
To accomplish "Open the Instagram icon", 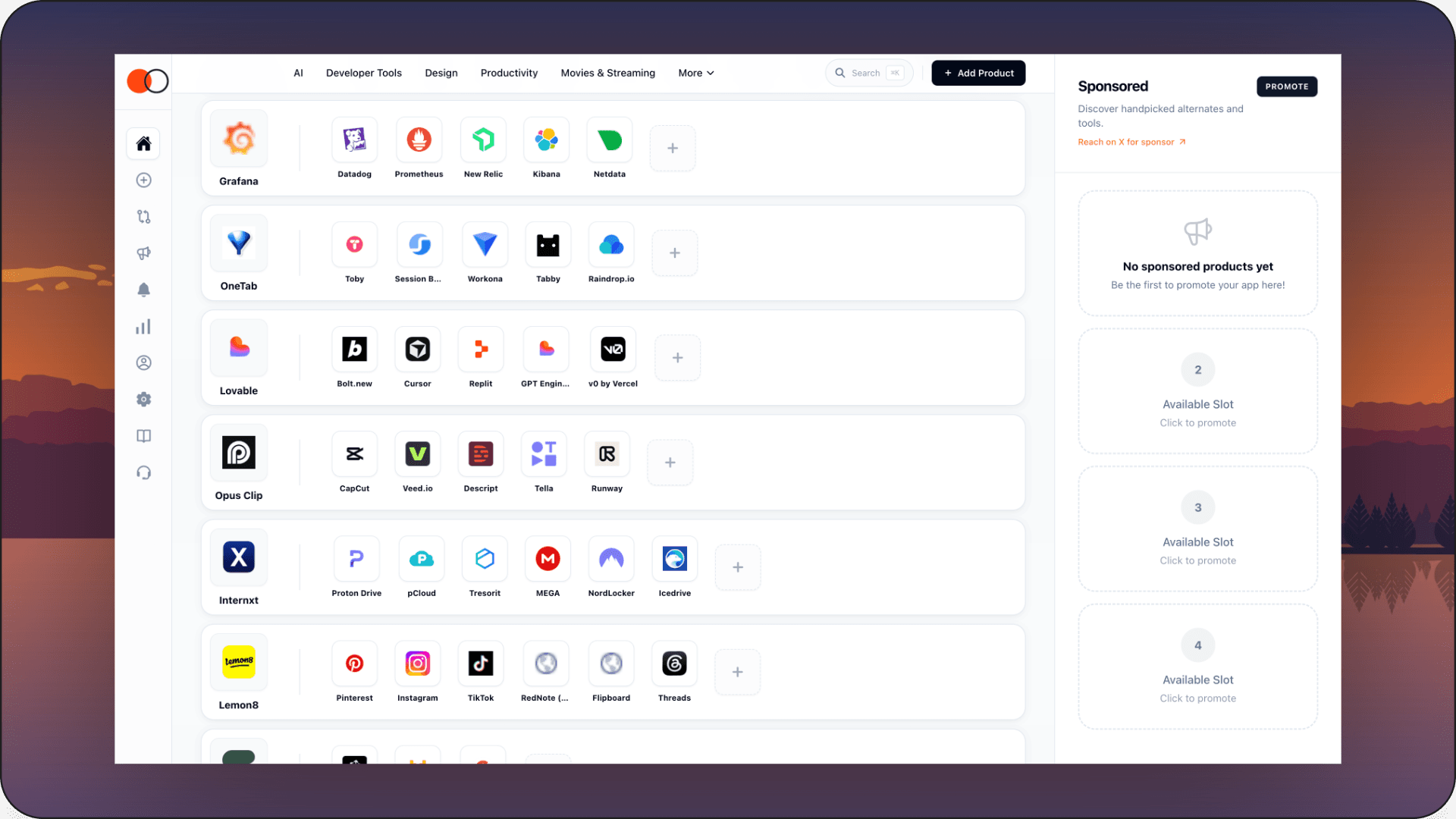I will tap(417, 664).
